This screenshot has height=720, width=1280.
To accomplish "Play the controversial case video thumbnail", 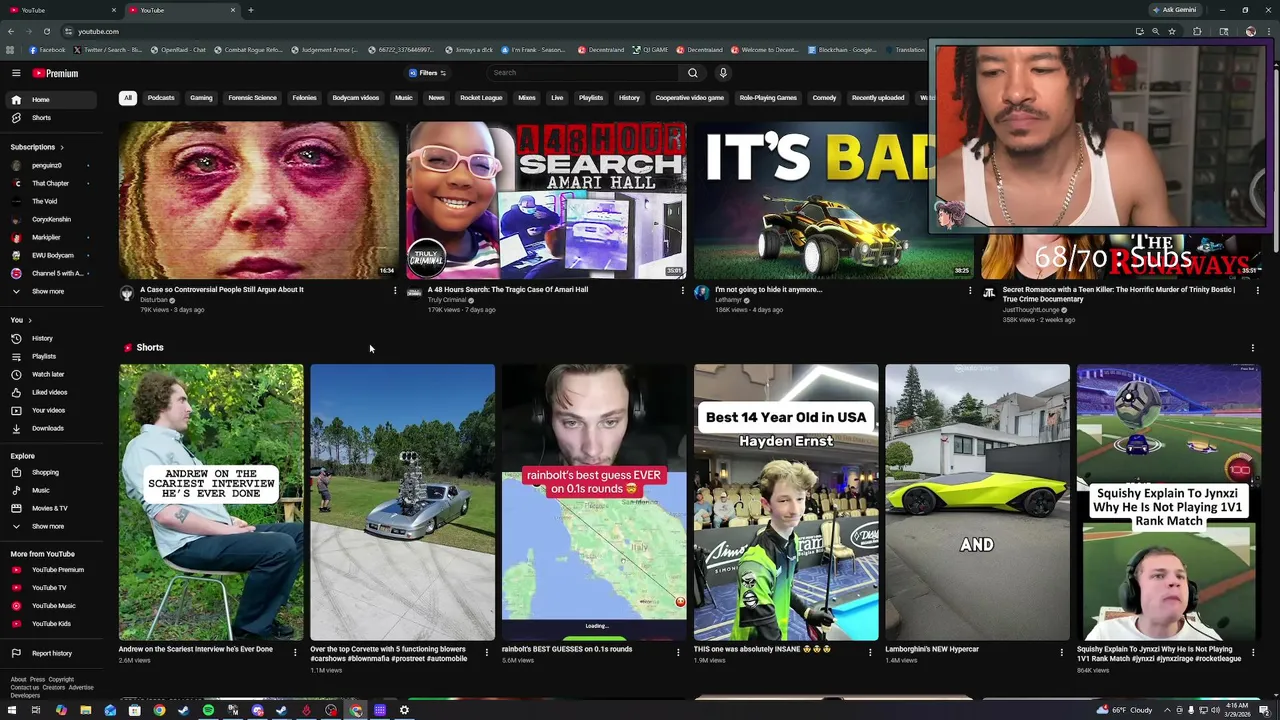I will (259, 200).
